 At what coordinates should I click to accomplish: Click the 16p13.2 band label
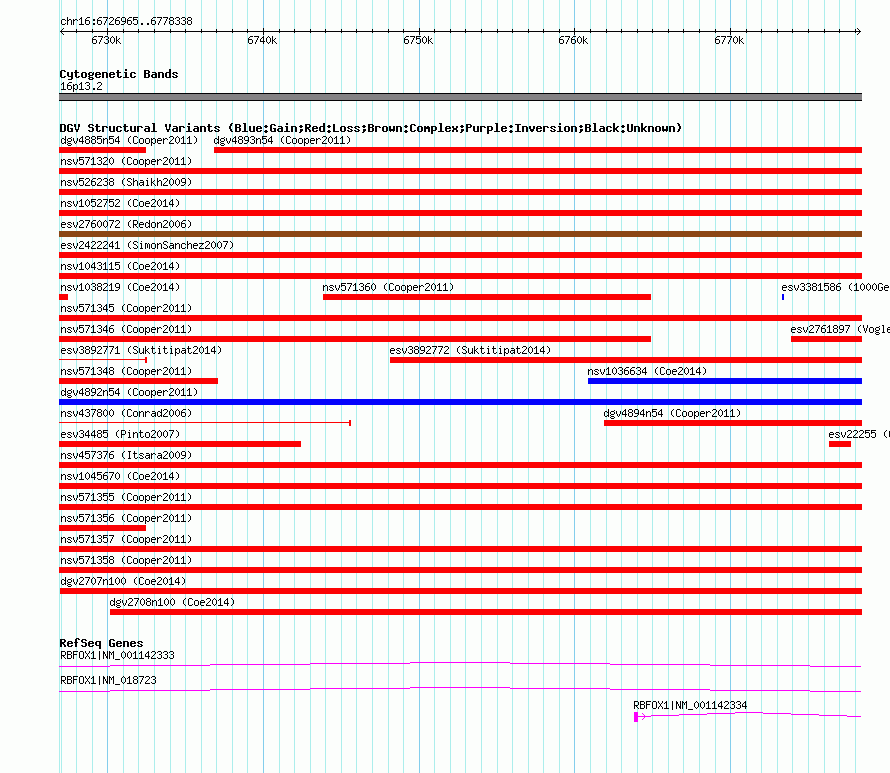(82, 86)
